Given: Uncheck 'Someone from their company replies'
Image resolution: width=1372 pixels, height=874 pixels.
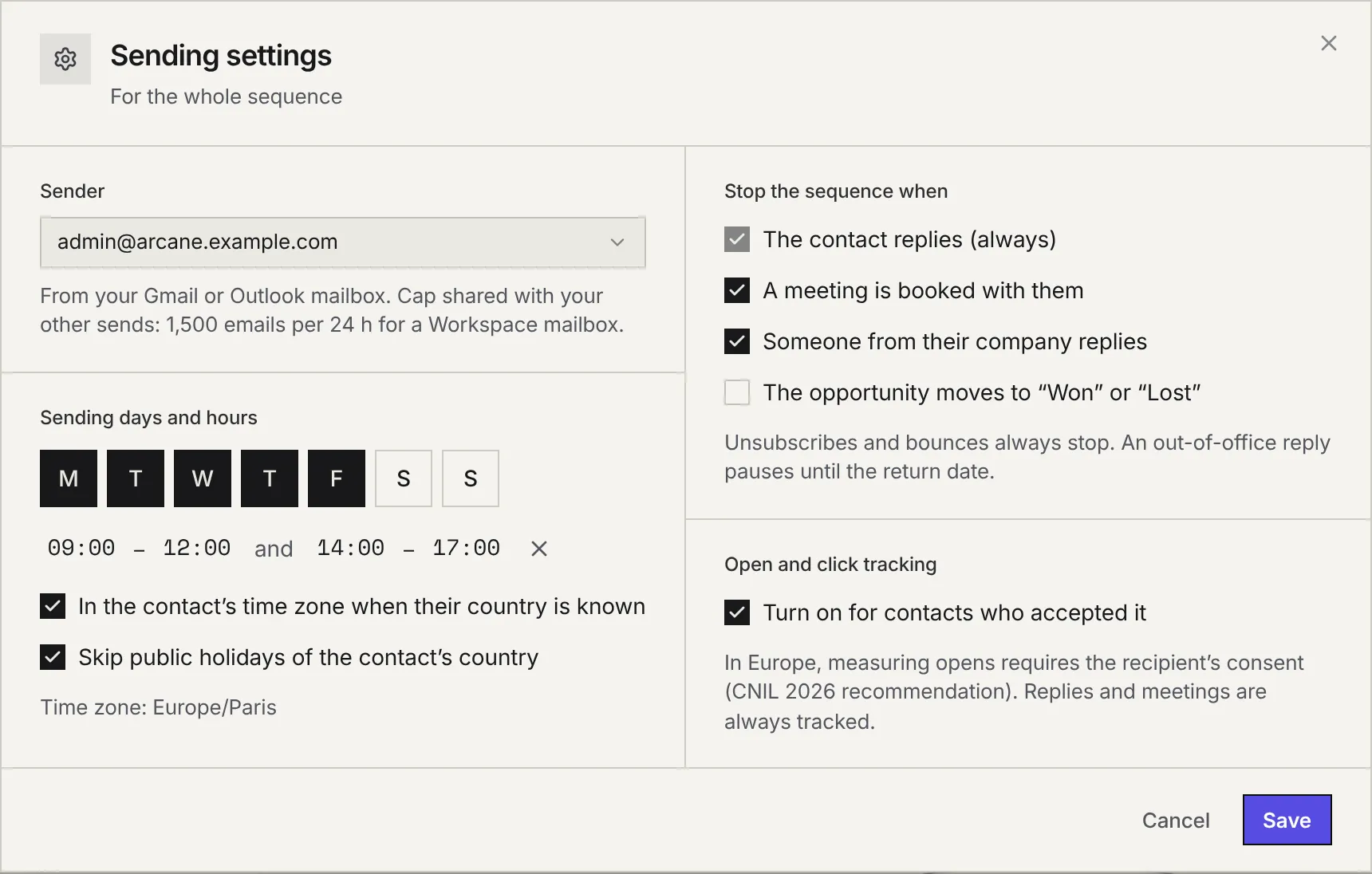Looking at the screenshot, I should (x=737, y=341).
